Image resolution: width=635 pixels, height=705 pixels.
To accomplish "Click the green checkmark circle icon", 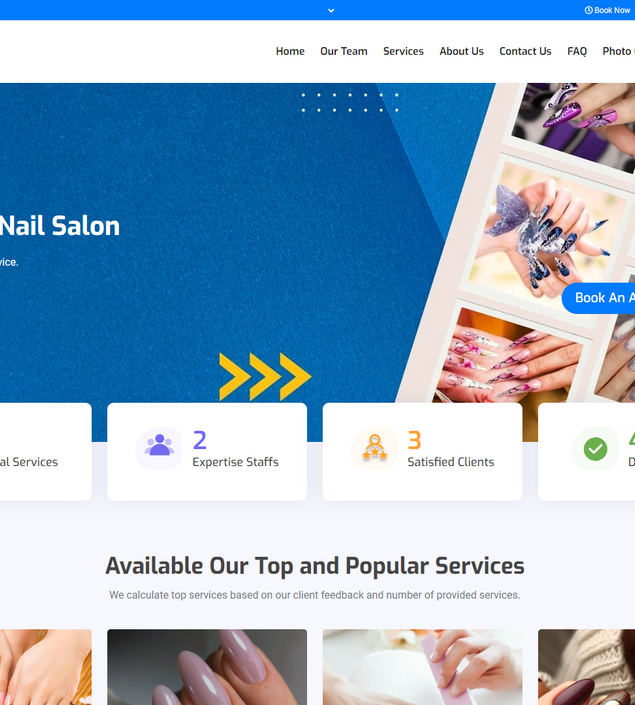I will (595, 449).
